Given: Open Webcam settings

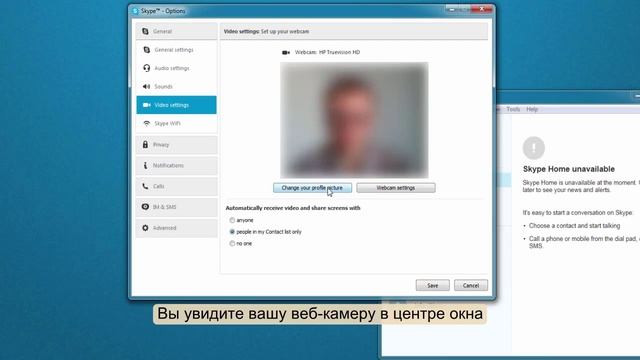Looking at the screenshot, I should 396,188.
